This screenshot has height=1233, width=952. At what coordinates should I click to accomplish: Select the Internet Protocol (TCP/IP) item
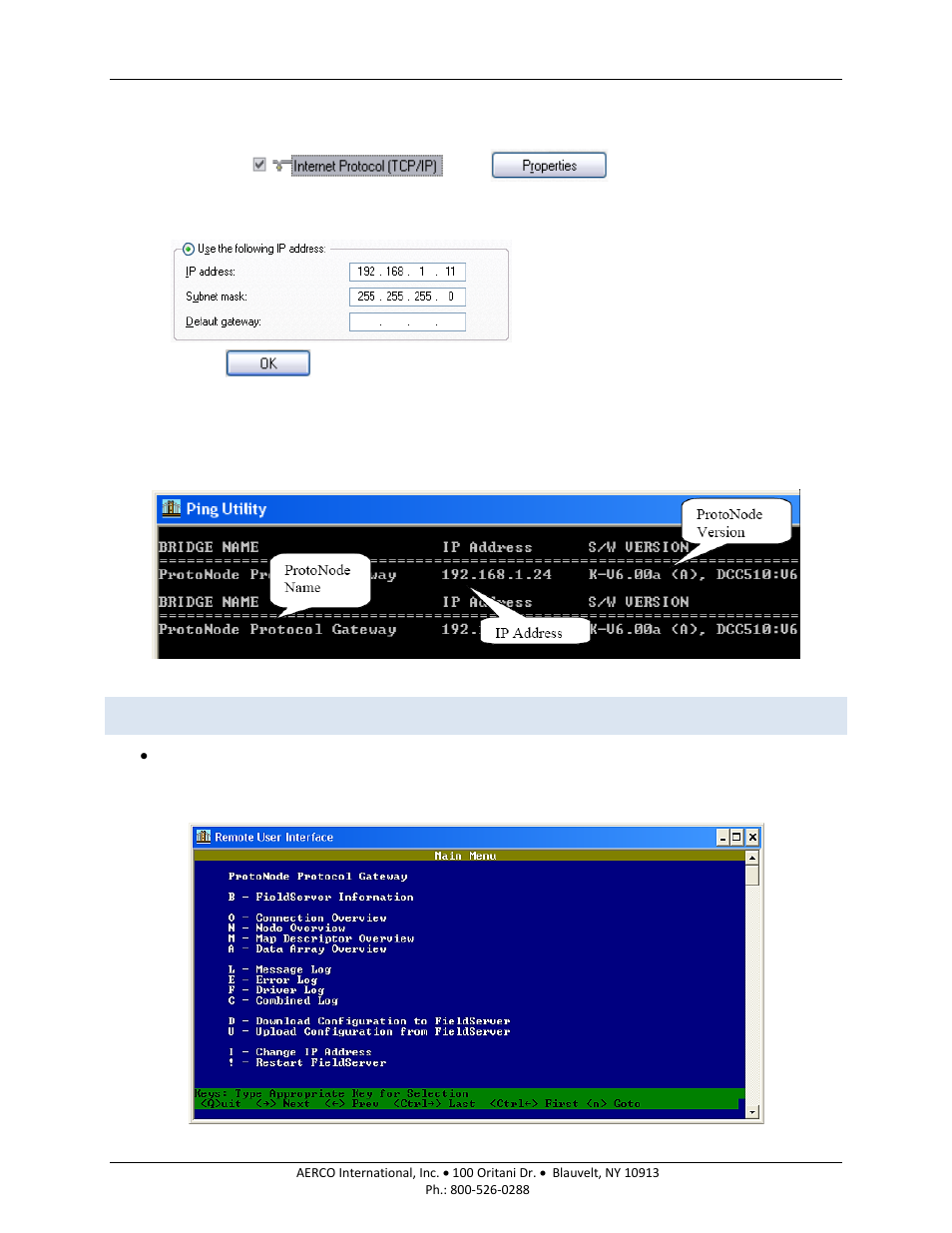(365, 166)
